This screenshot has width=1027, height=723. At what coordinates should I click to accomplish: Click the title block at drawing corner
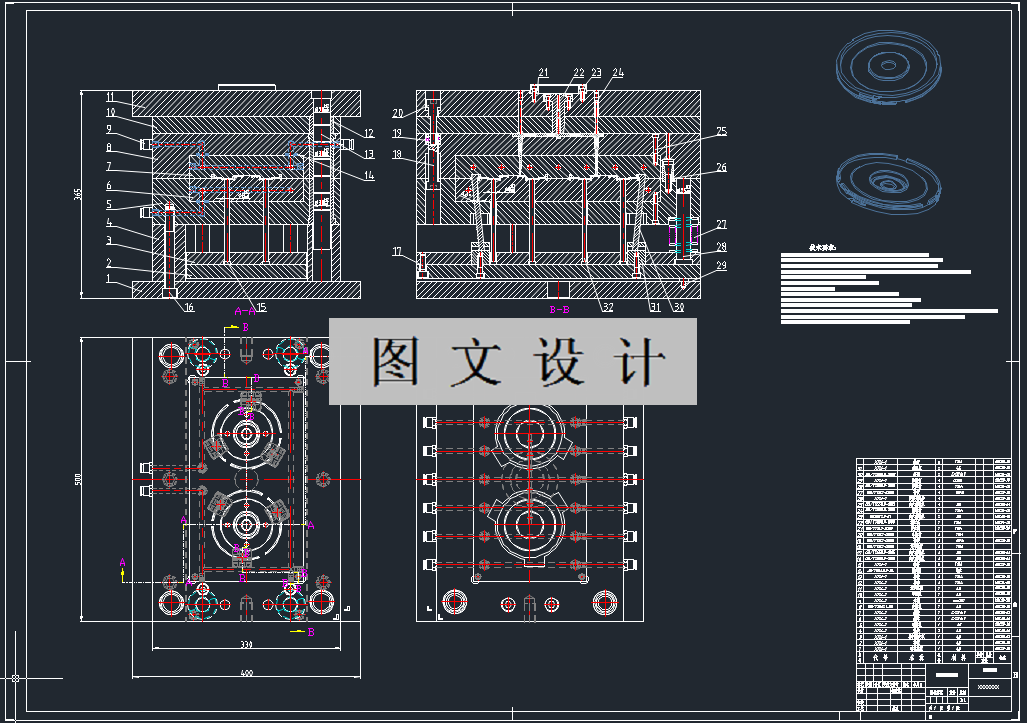tap(934, 688)
